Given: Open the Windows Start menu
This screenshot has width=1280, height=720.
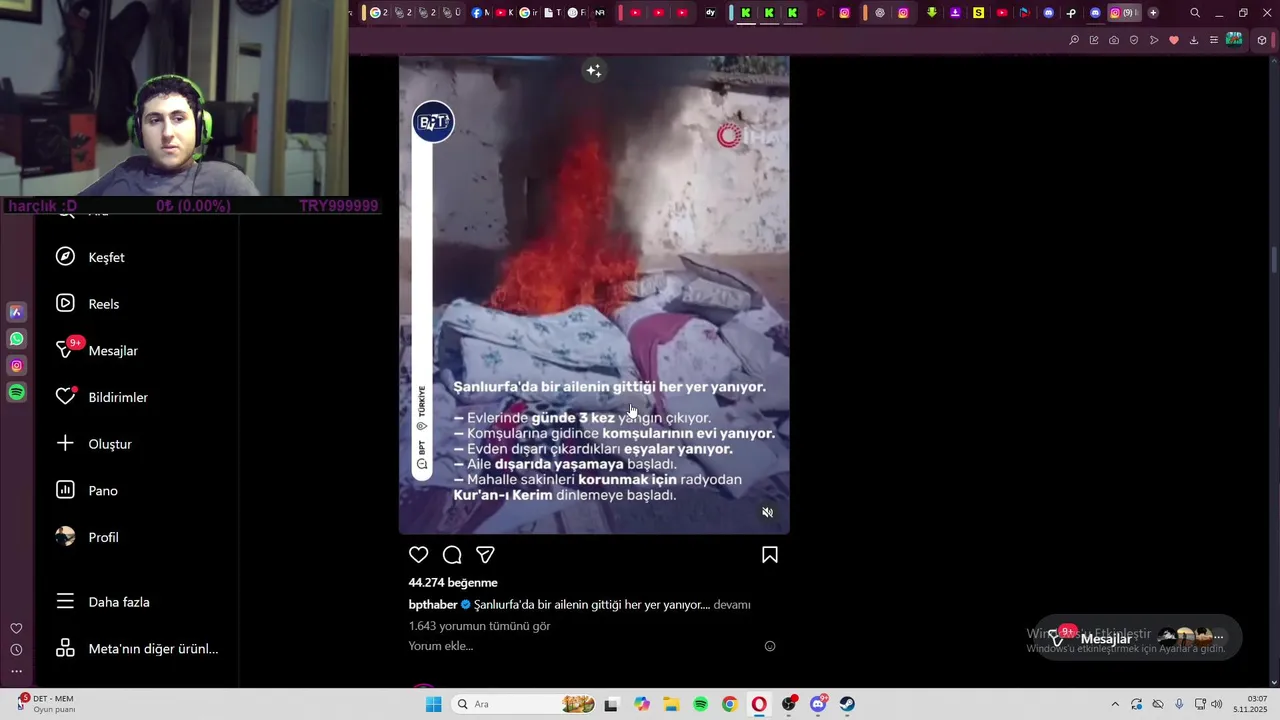Looking at the screenshot, I should click(x=433, y=704).
